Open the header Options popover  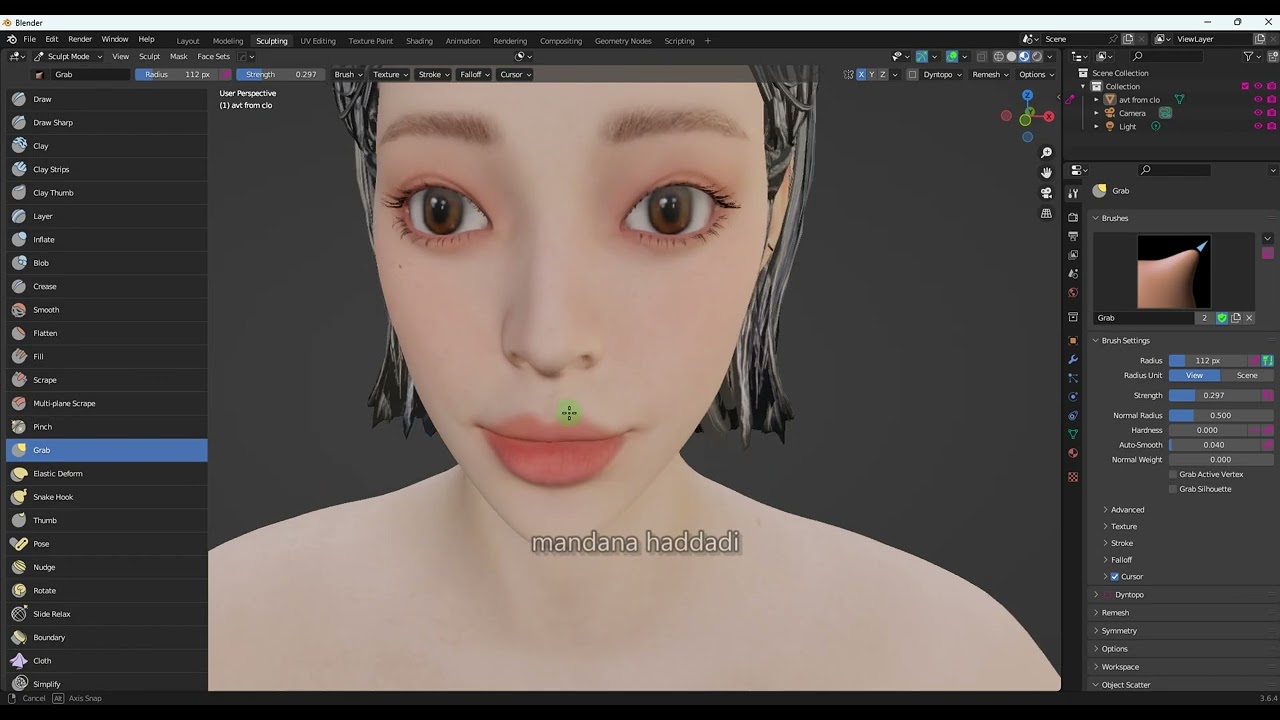1036,74
